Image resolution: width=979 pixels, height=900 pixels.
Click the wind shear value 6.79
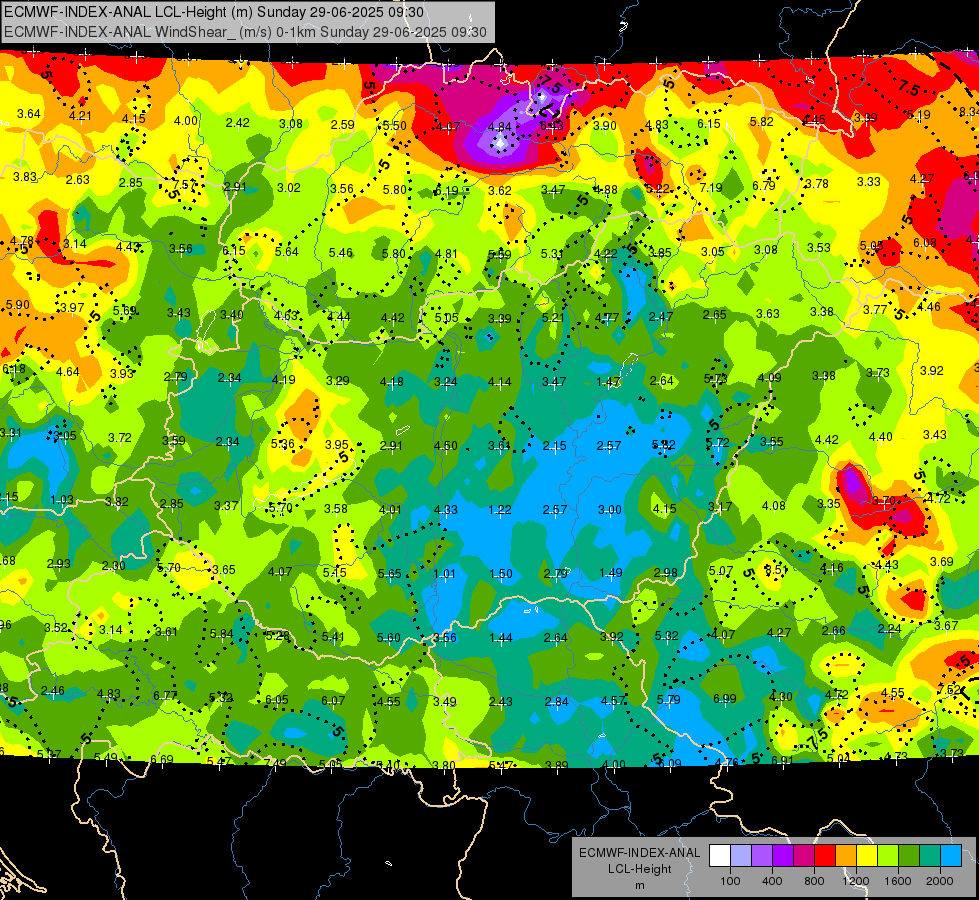[x=764, y=185]
